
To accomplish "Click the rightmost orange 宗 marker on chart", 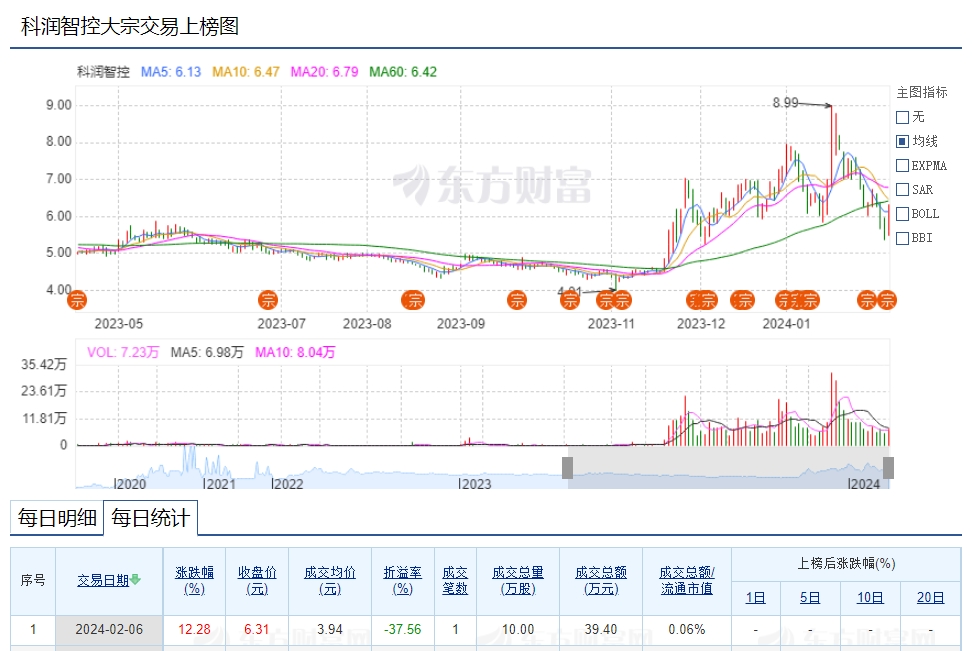I will pos(886,299).
